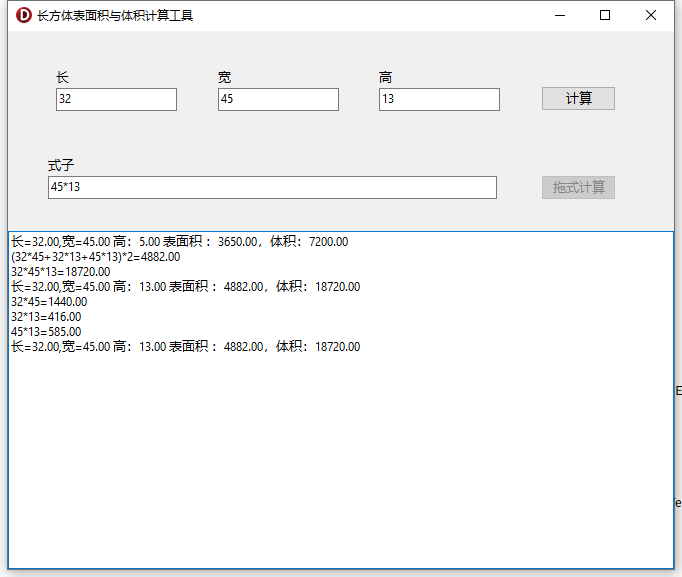
Task: Click the last output line with 体积: 18720.00
Action: tap(186, 347)
